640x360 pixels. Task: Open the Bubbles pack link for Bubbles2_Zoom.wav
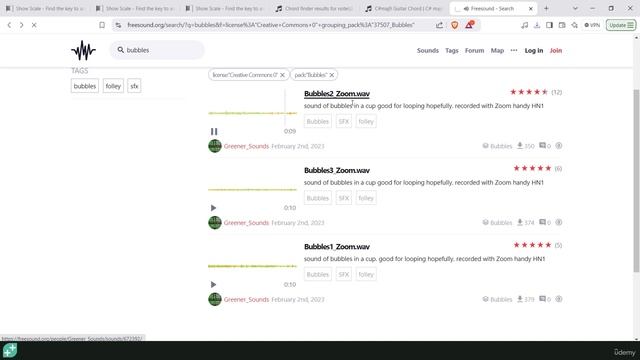click(497, 146)
